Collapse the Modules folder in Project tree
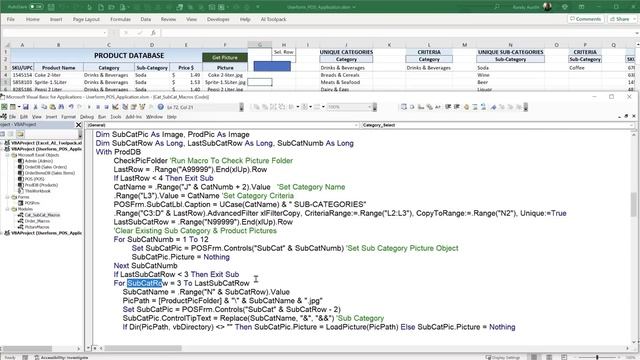The image size is (640, 360). pyautogui.click(x=8, y=209)
